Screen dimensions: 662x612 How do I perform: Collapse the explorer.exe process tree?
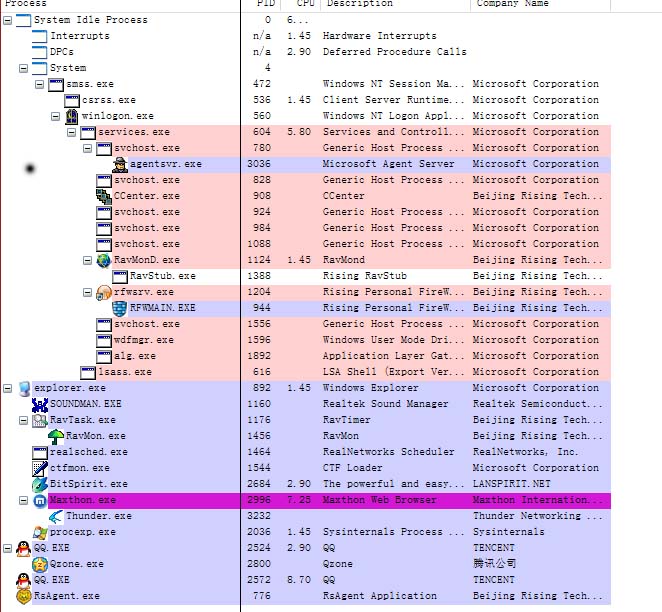pyautogui.click(x=8, y=388)
